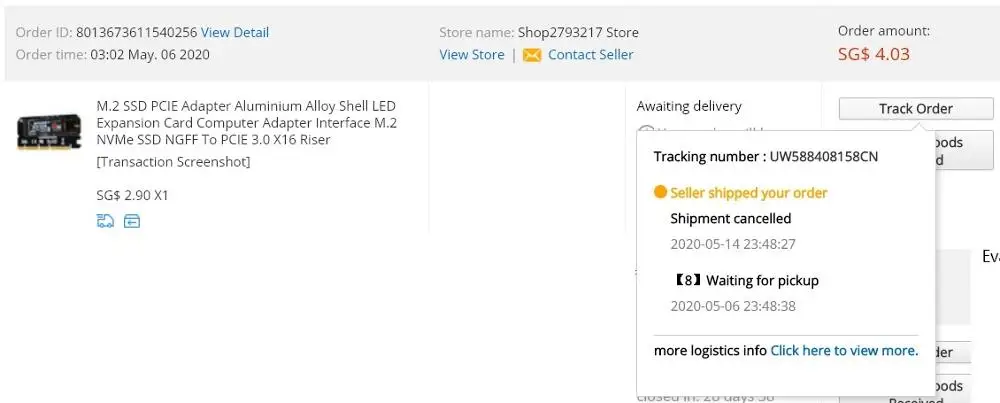Click 'Click here to view more' logistics link
1000x403 pixels.
pyautogui.click(x=844, y=350)
